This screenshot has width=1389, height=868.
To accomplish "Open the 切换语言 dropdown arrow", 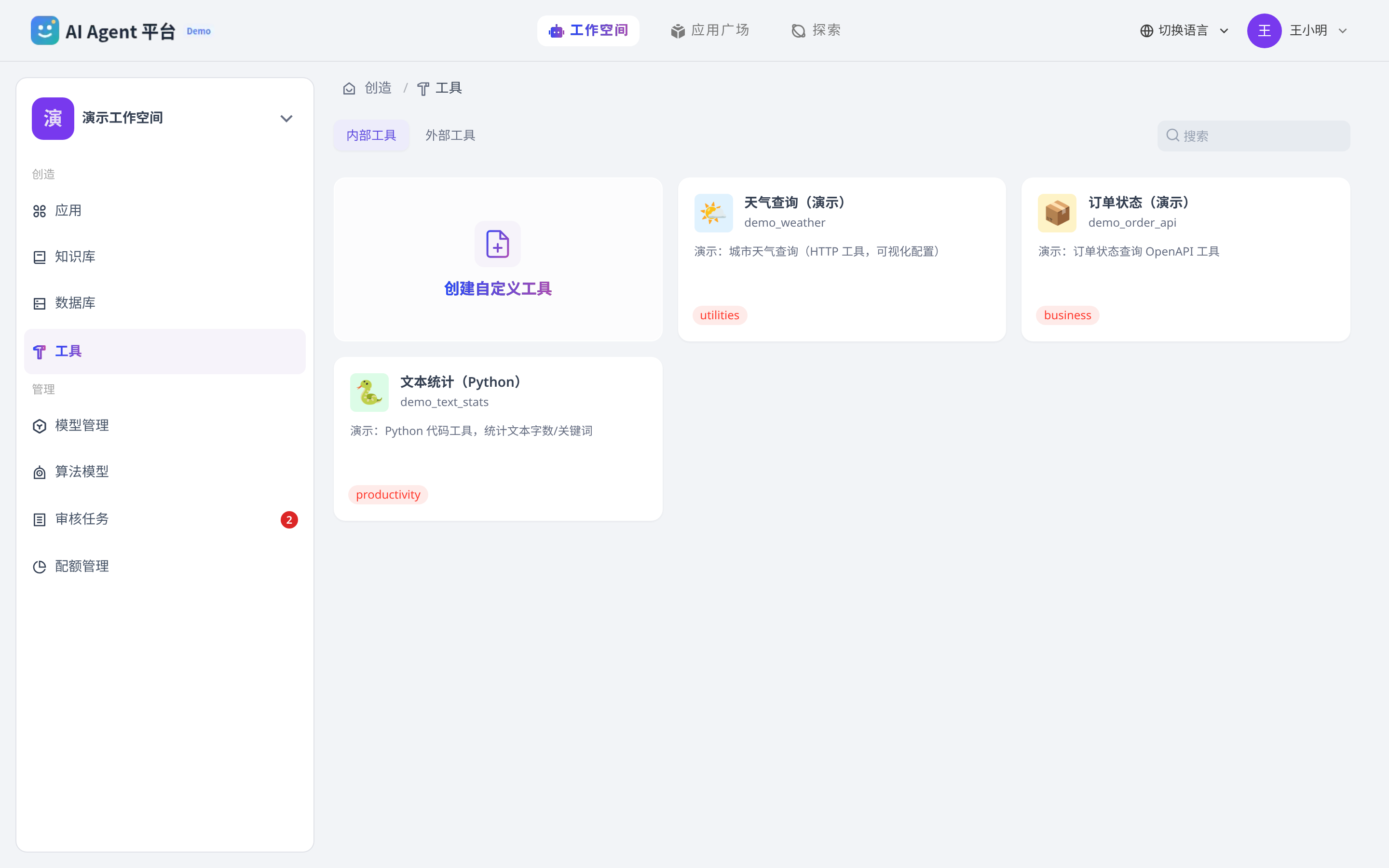I will coord(1224,31).
